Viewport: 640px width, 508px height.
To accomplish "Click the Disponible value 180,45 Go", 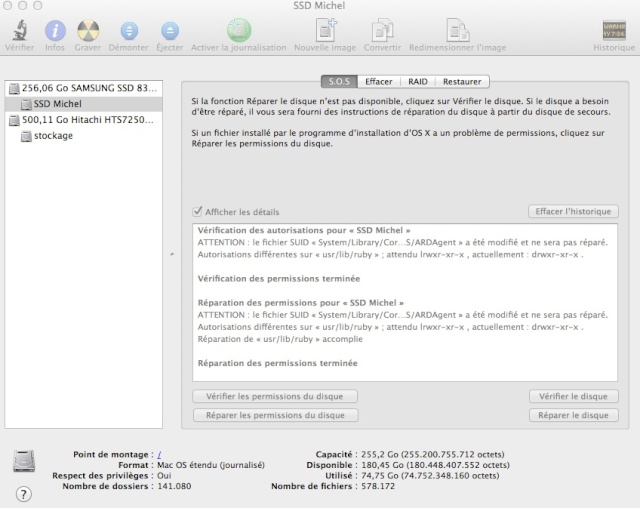I will [x=435, y=465].
